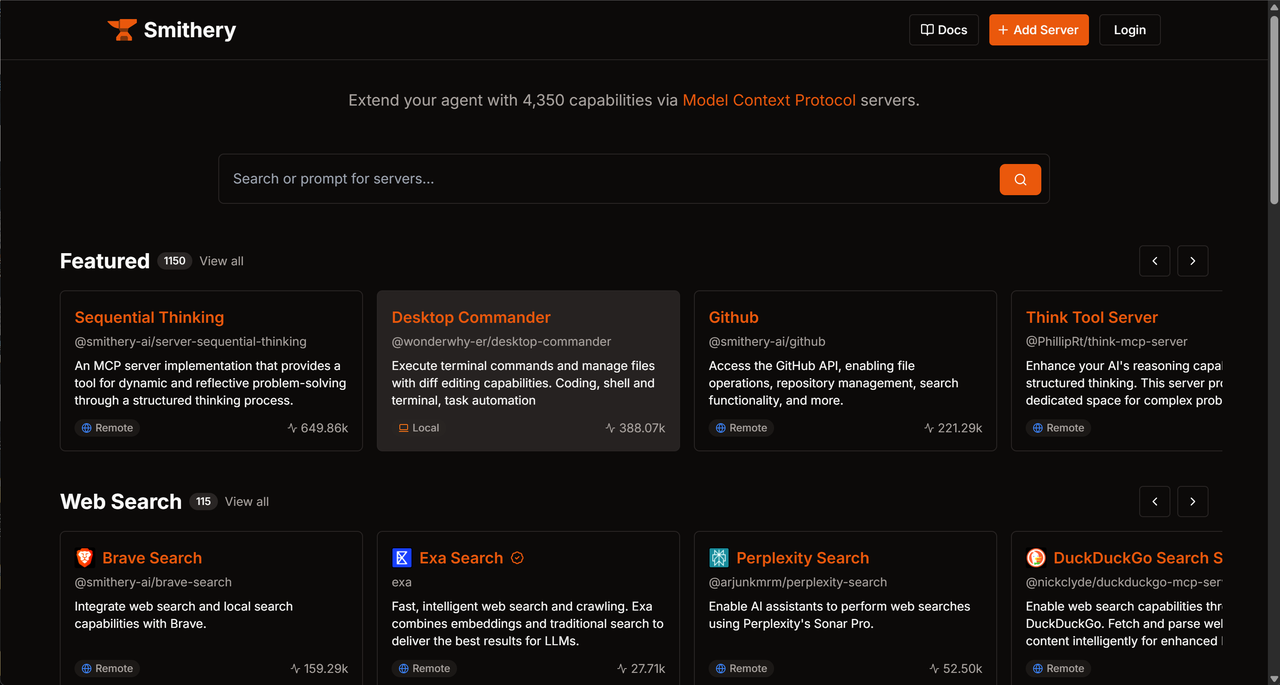The image size is (1280, 685).
Task: Go to next Featured servers page
Action: pos(1193,261)
